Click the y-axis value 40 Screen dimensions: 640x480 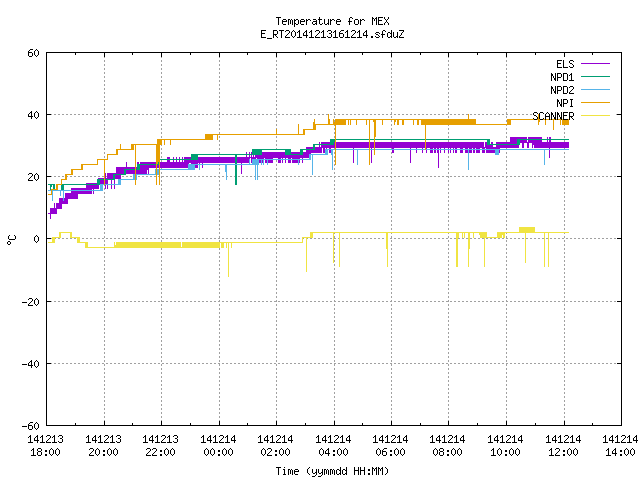click(33, 115)
